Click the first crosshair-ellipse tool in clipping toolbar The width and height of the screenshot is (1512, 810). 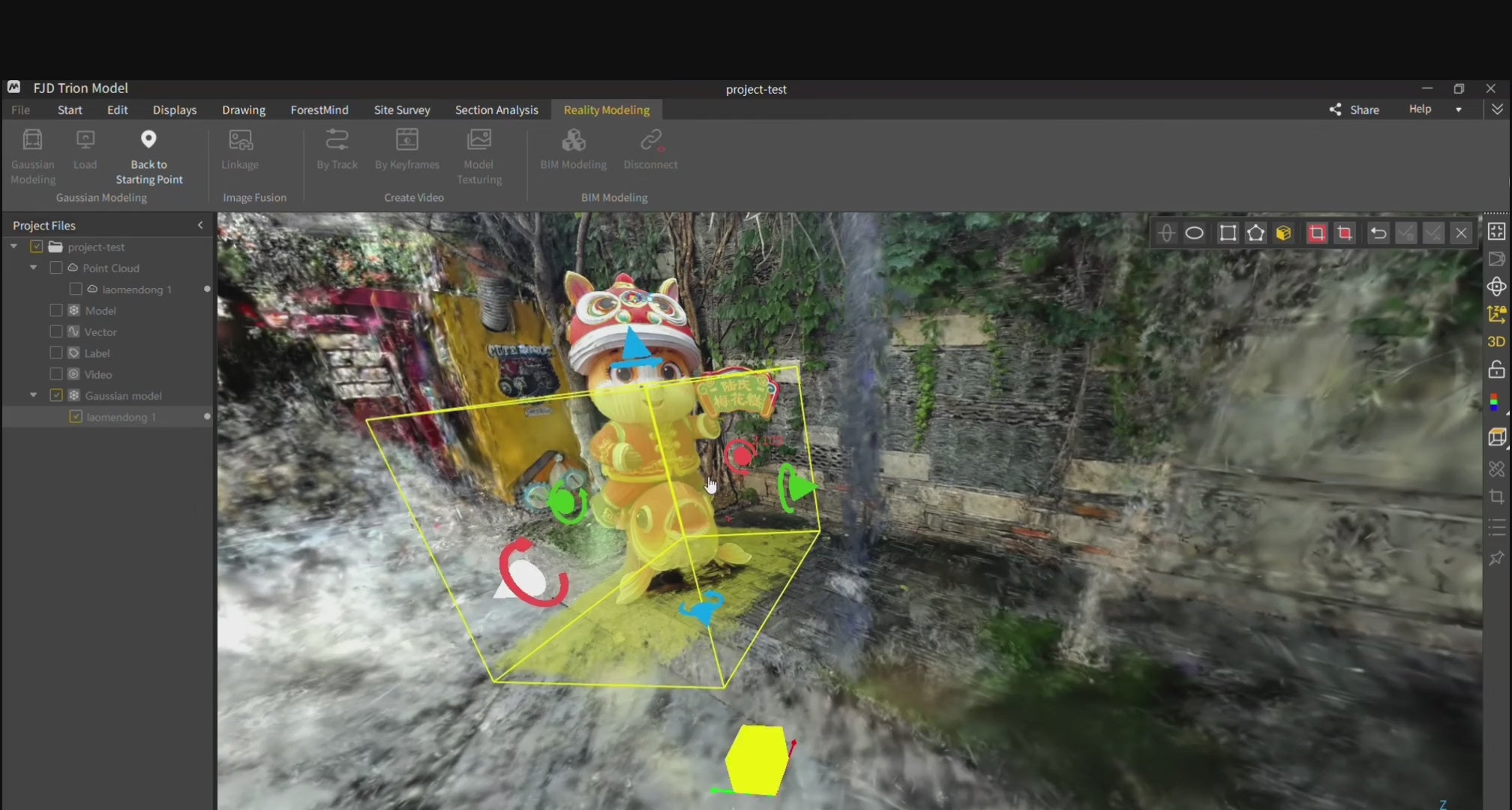click(1166, 233)
